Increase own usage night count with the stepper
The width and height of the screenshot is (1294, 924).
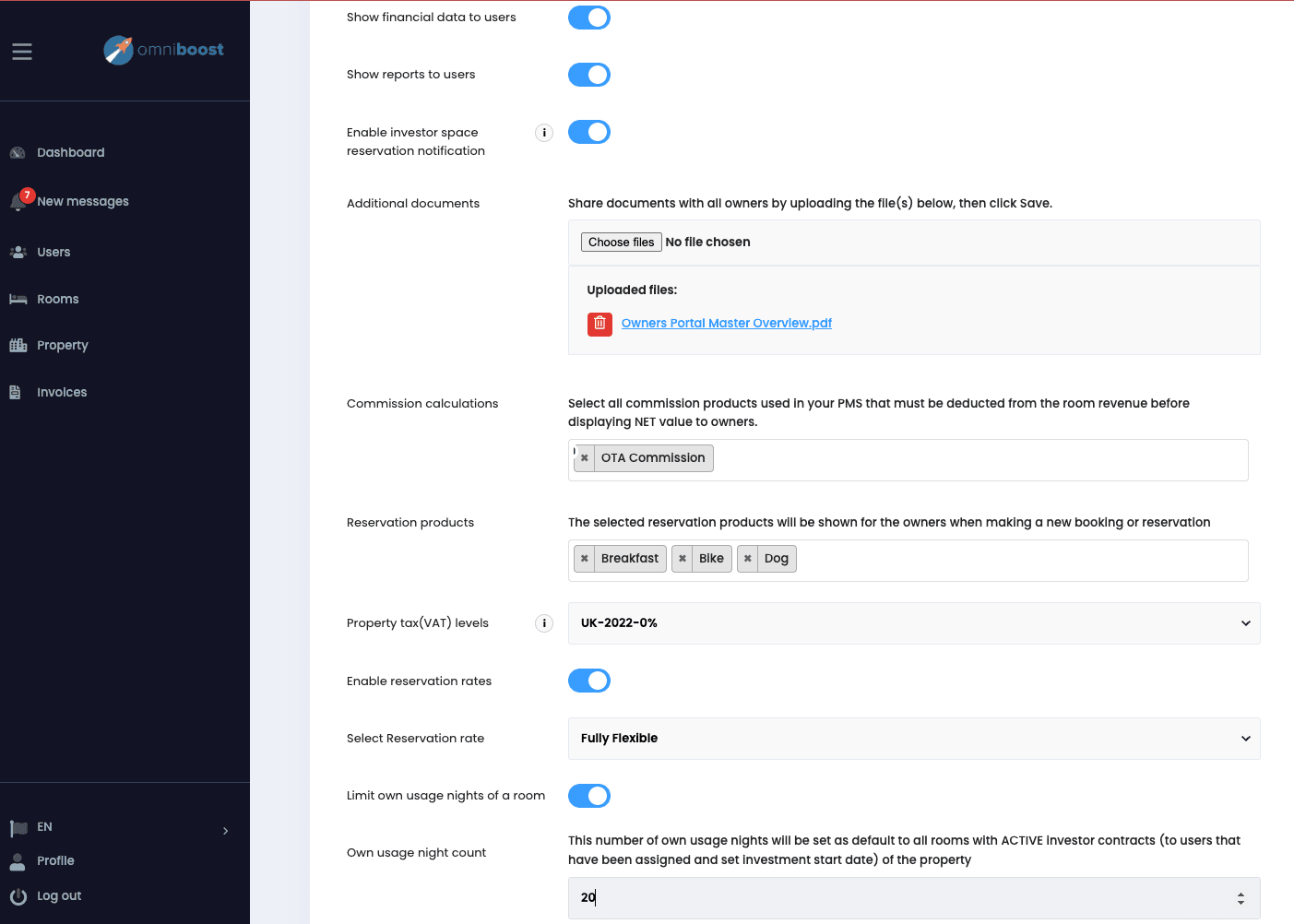(x=1241, y=893)
